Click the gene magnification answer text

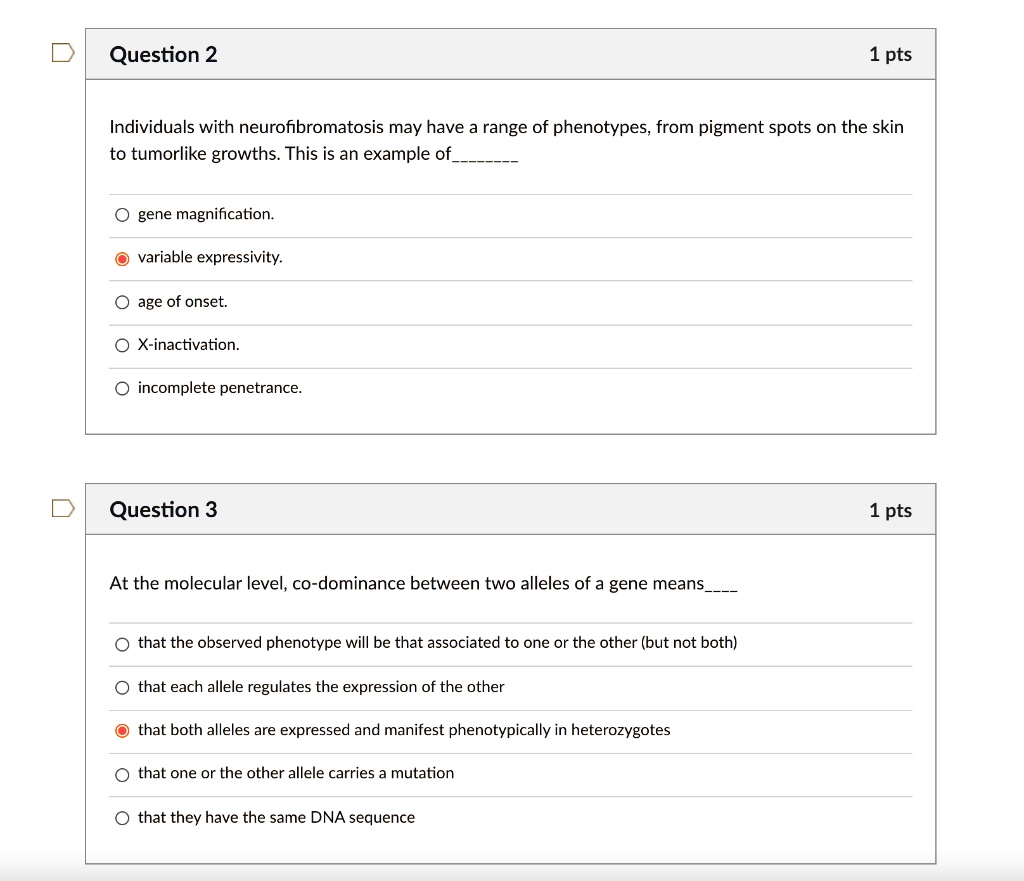pos(206,214)
